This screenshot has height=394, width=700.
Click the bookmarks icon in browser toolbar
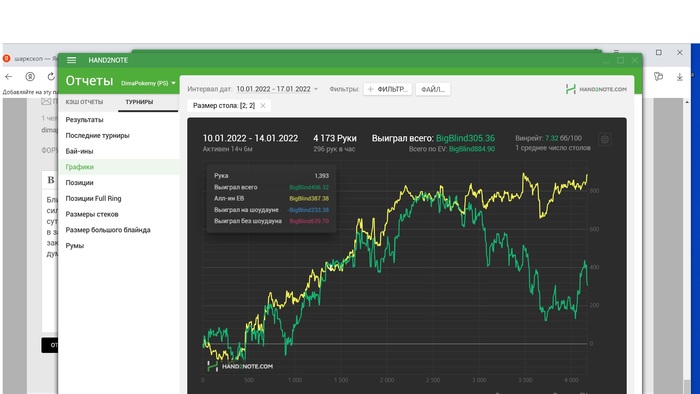coord(658,77)
